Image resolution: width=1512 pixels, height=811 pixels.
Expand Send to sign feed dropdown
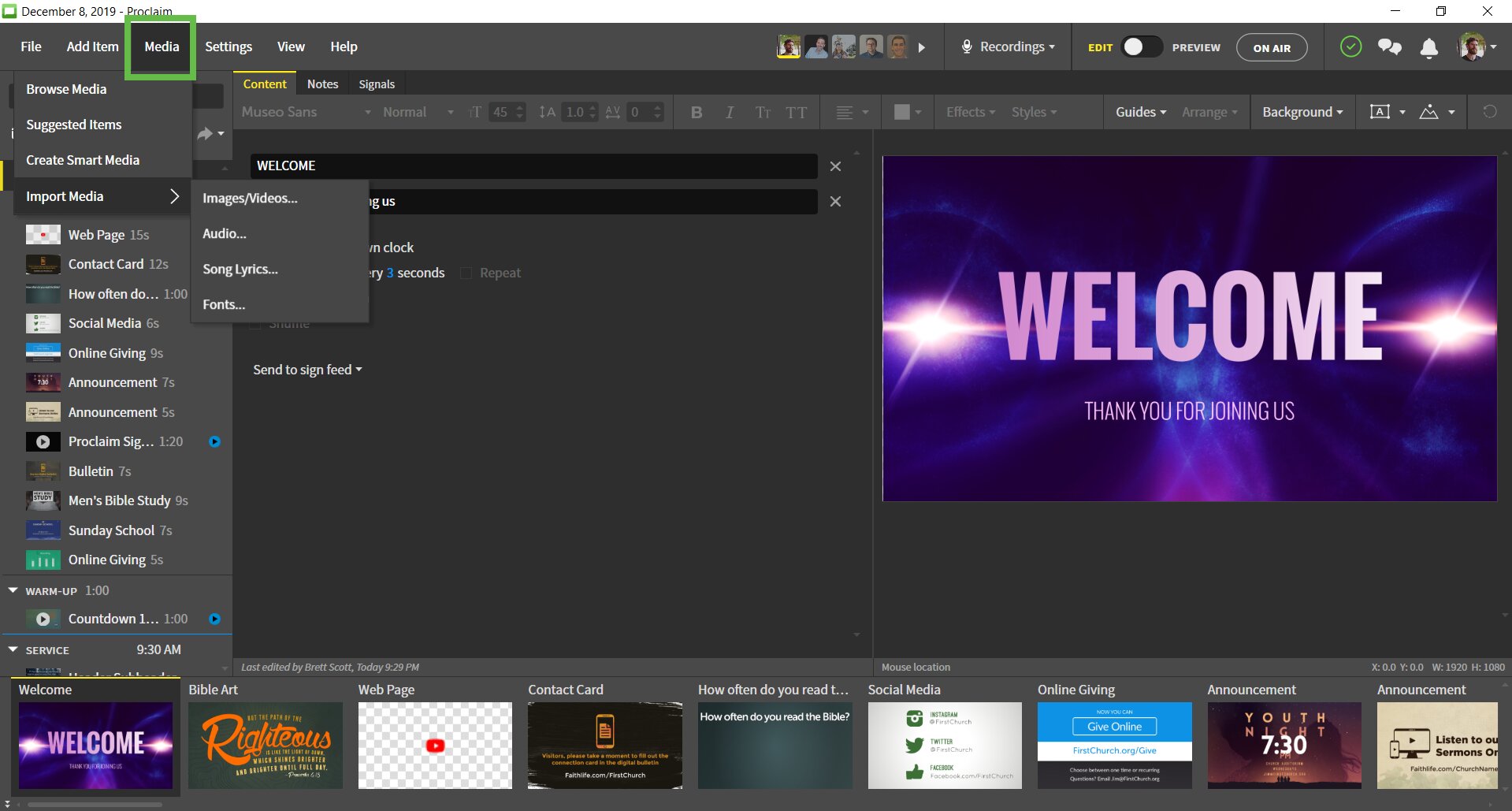[307, 370]
